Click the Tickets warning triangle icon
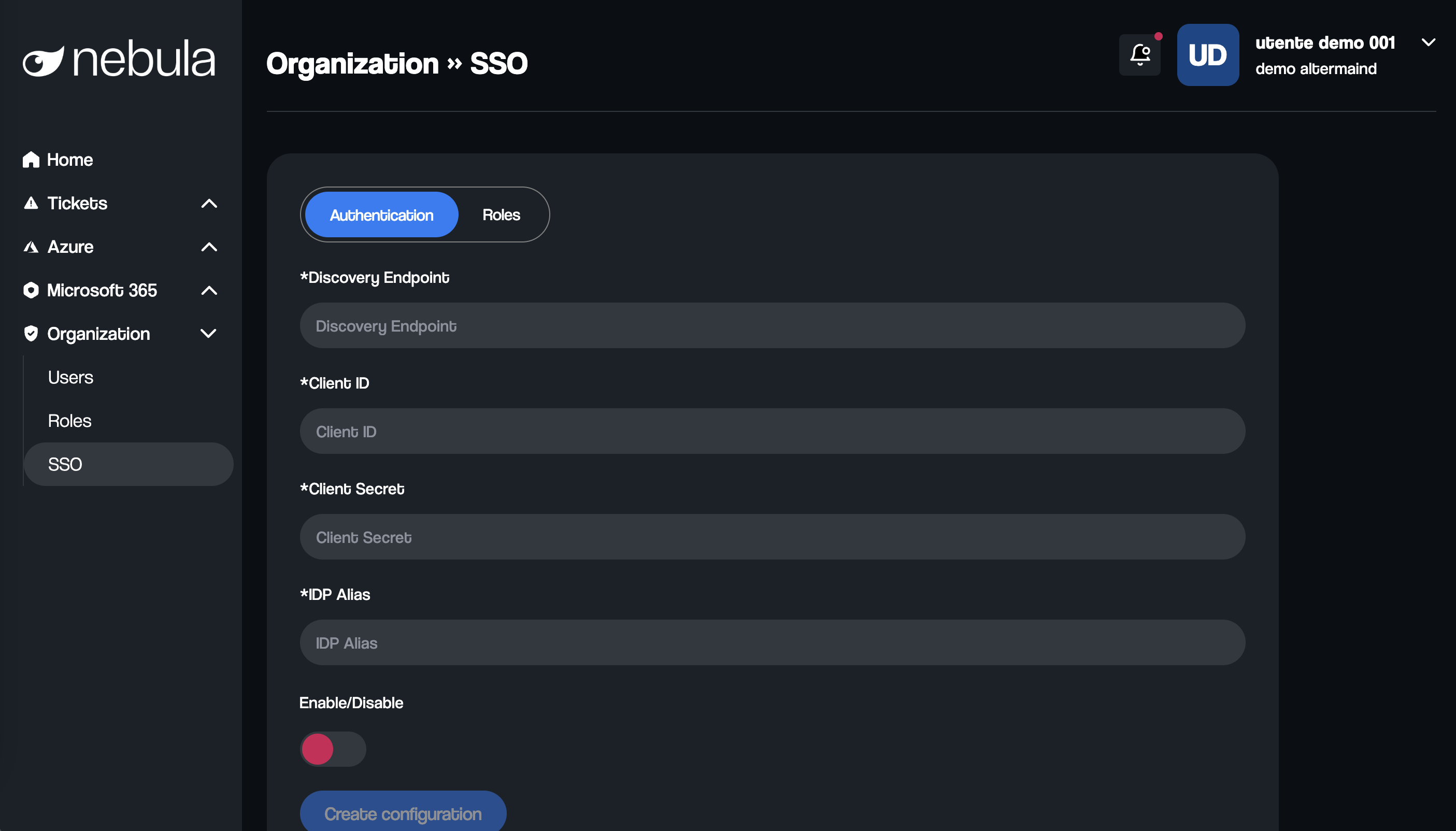 [x=31, y=203]
